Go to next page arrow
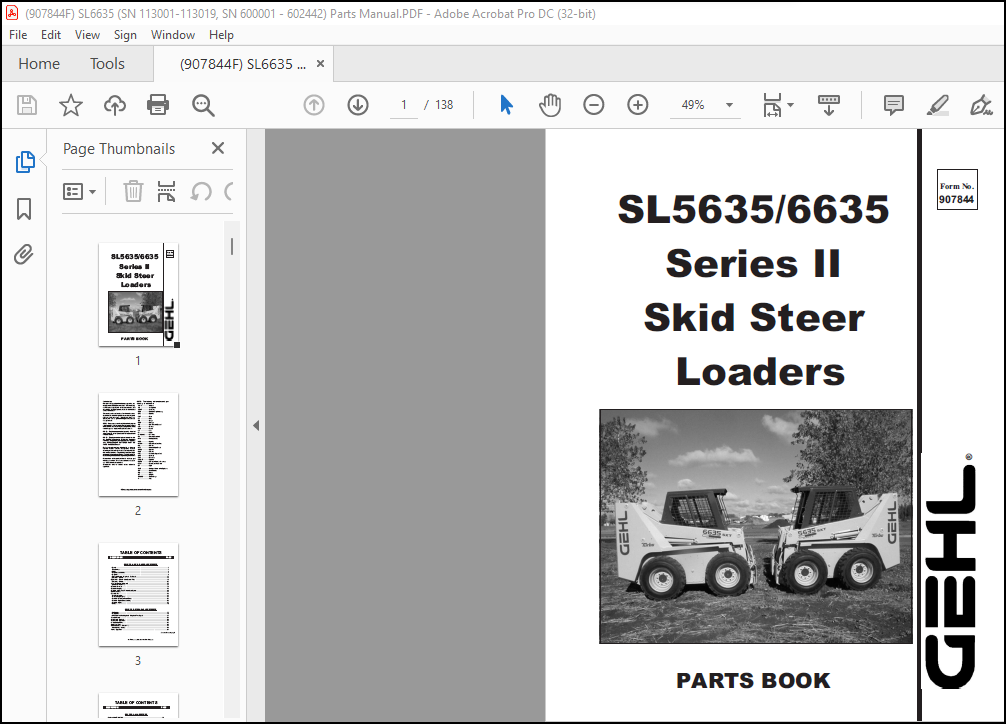The image size is (1006, 724). pyautogui.click(x=357, y=105)
